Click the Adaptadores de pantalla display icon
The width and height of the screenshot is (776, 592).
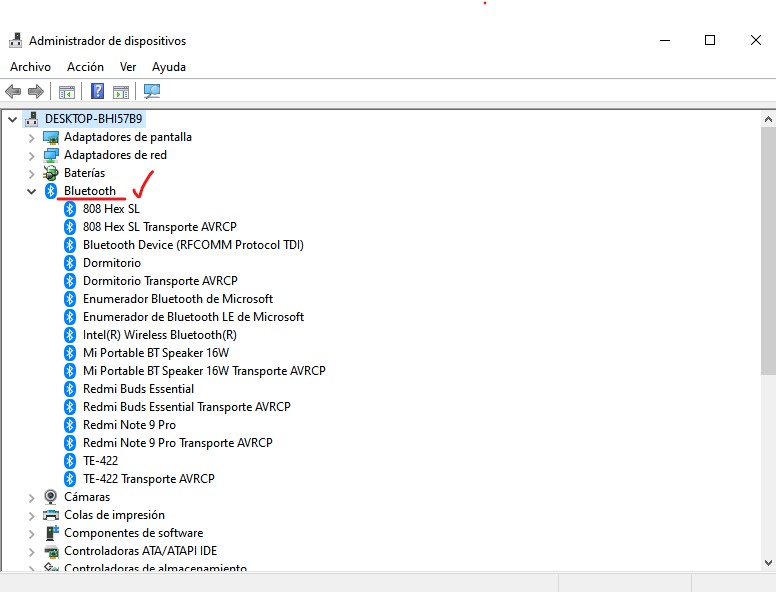click(51, 137)
